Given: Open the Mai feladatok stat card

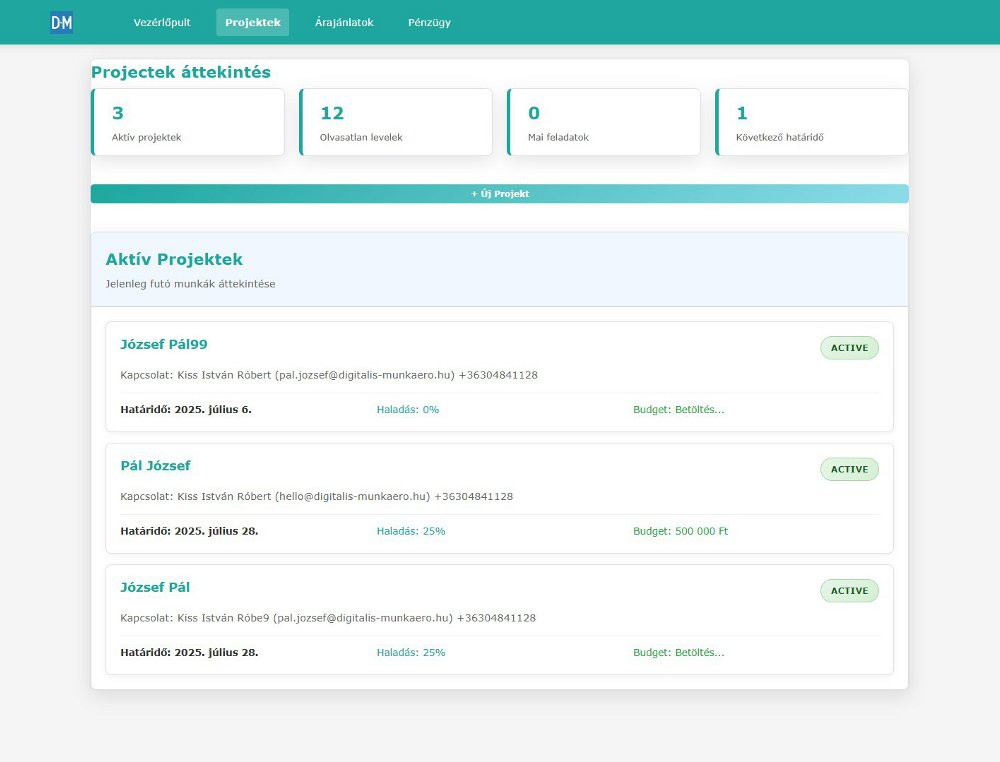Looking at the screenshot, I should (x=604, y=122).
